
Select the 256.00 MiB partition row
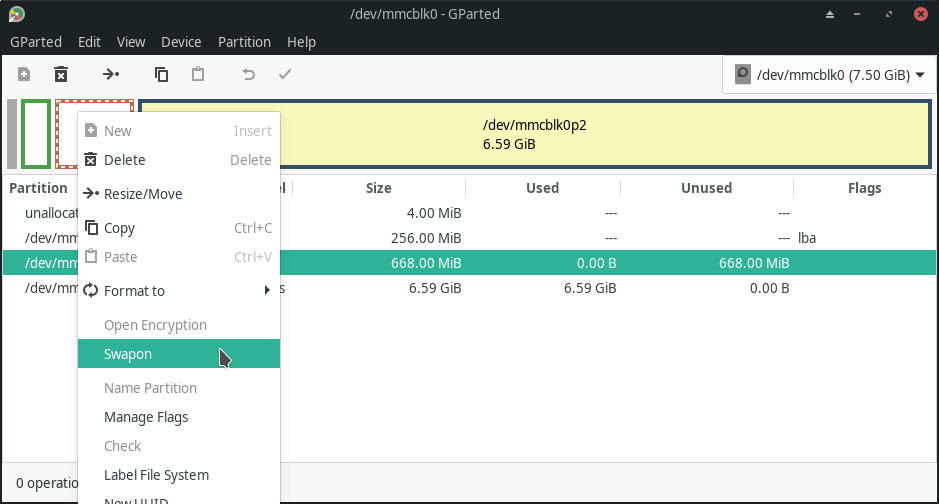click(470, 238)
